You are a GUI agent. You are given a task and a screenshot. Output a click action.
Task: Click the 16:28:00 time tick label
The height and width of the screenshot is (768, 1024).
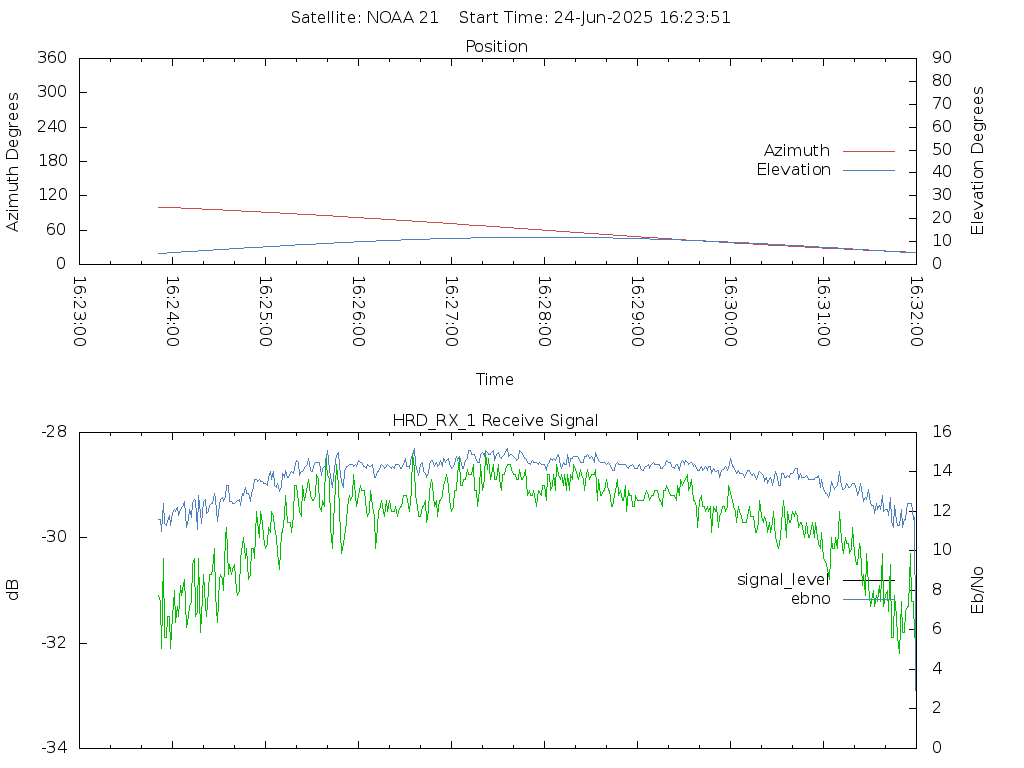[x=545, y=312]
